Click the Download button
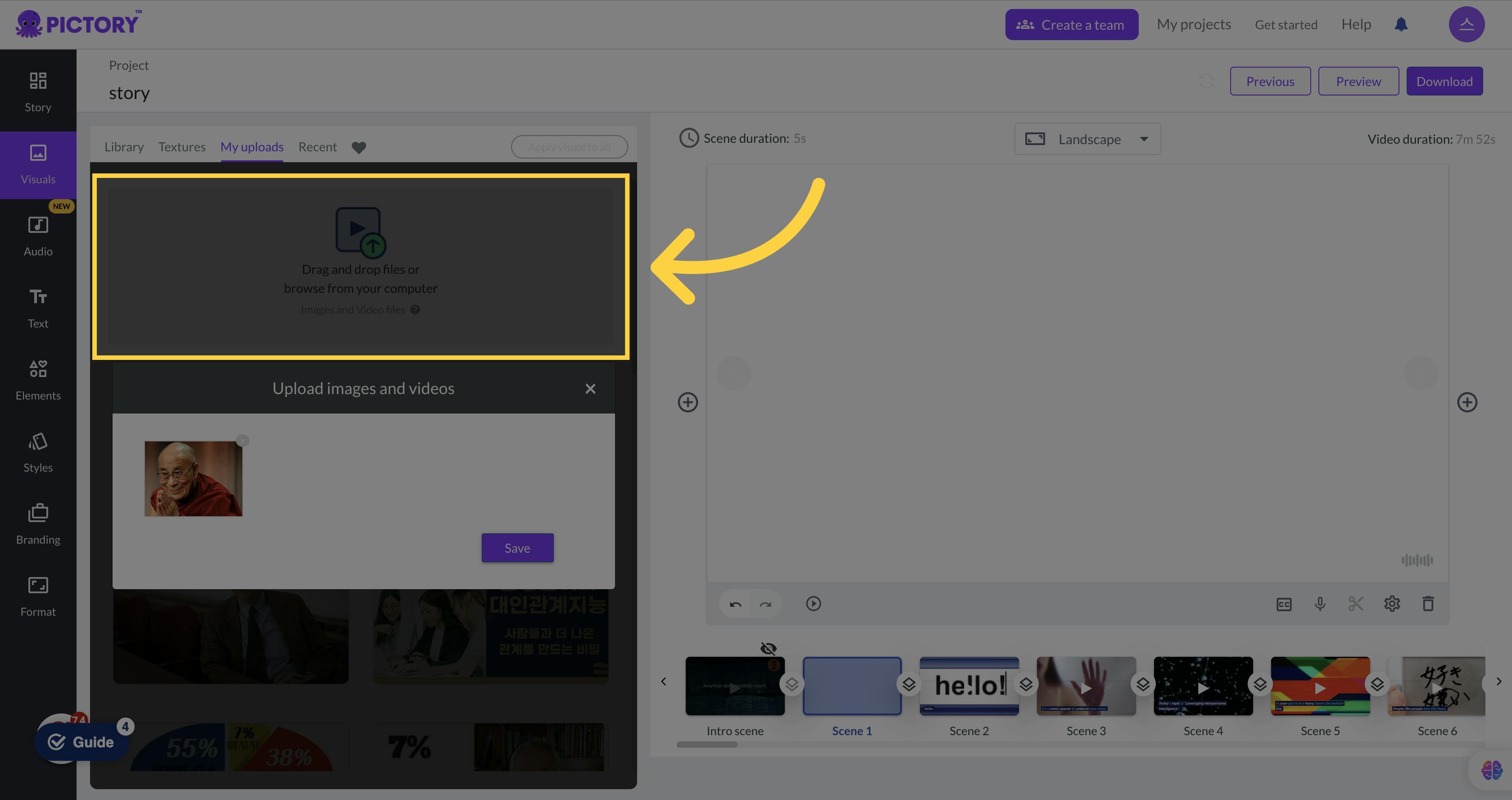Screen dimensions: 1512x800 [1444, 81]
